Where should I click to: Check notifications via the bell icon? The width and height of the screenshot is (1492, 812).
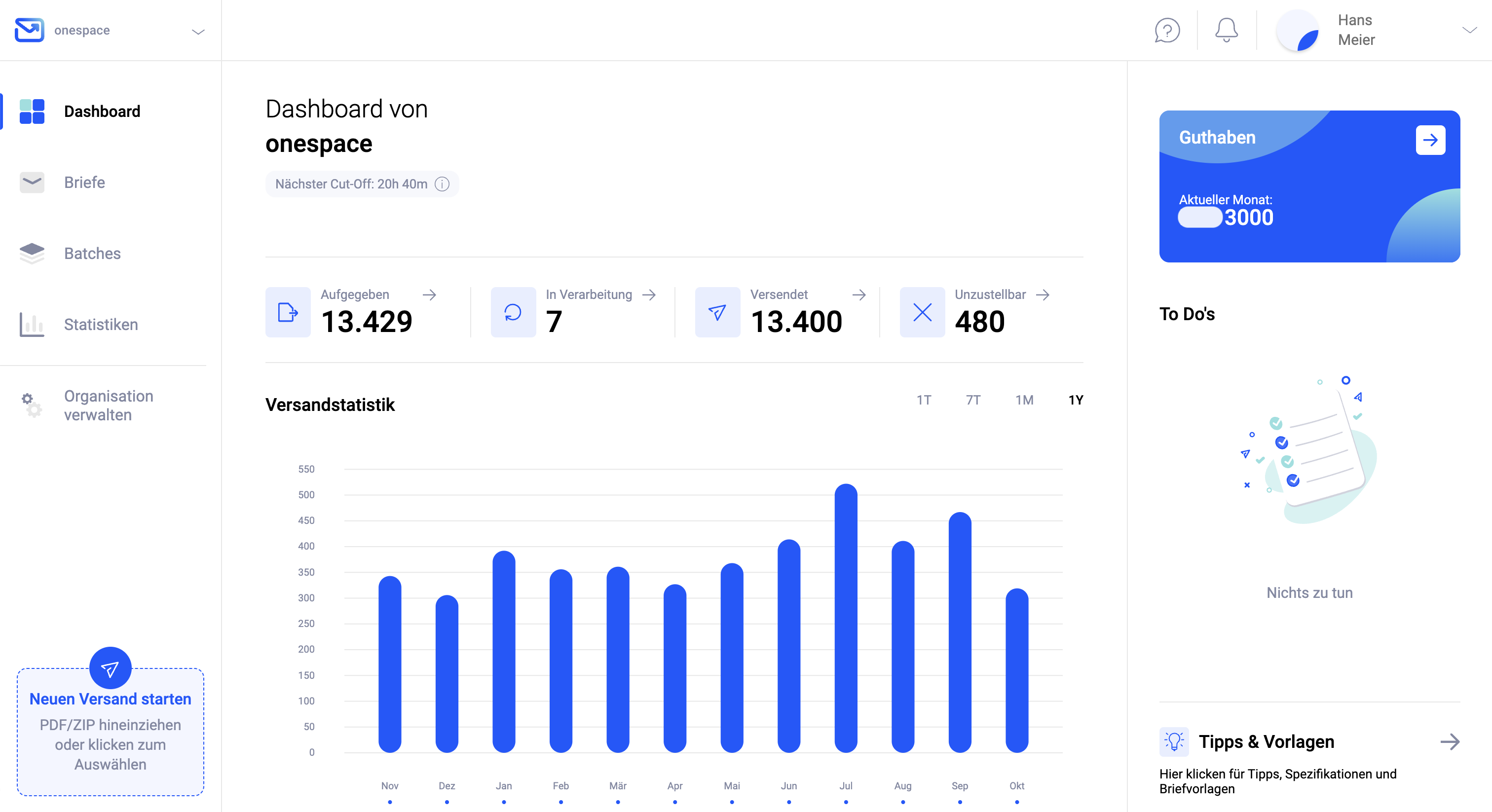(x=1226, y=30)
